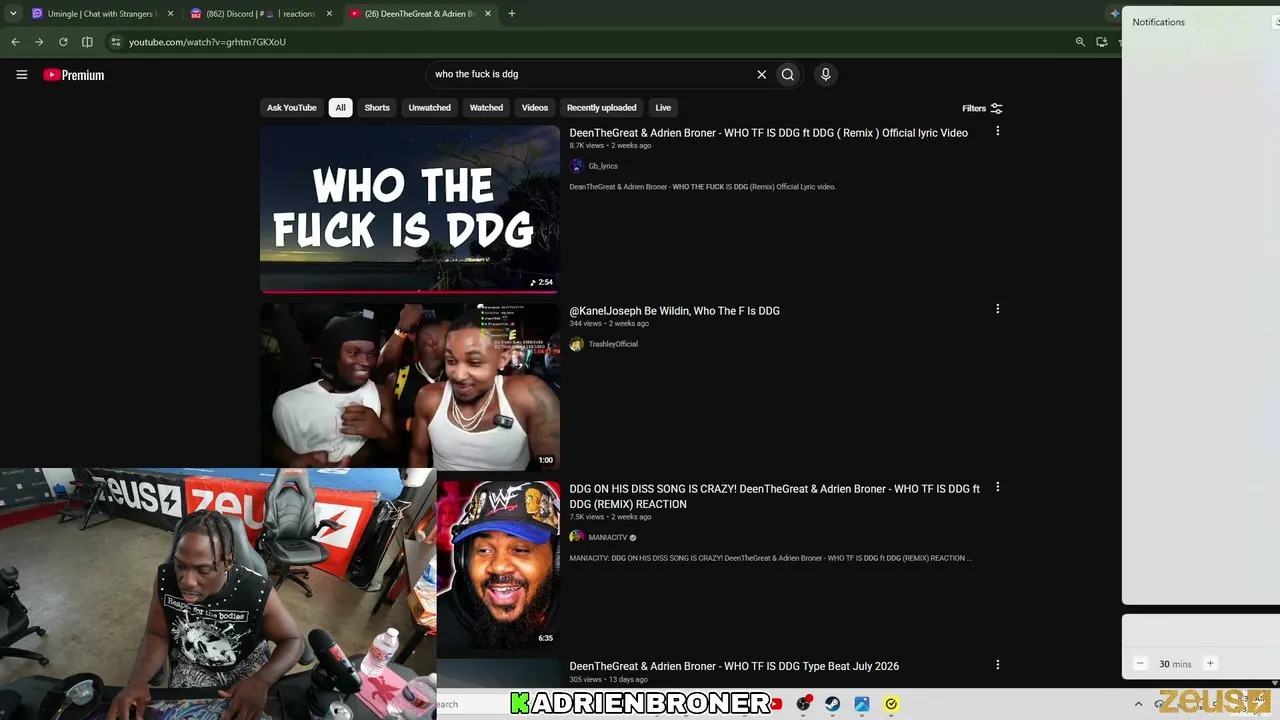This screenshot has width=1280, height=720.
Task: Visit the Gb_lyrics channel name
Action: pyautogui.click(x=603, y=166)
